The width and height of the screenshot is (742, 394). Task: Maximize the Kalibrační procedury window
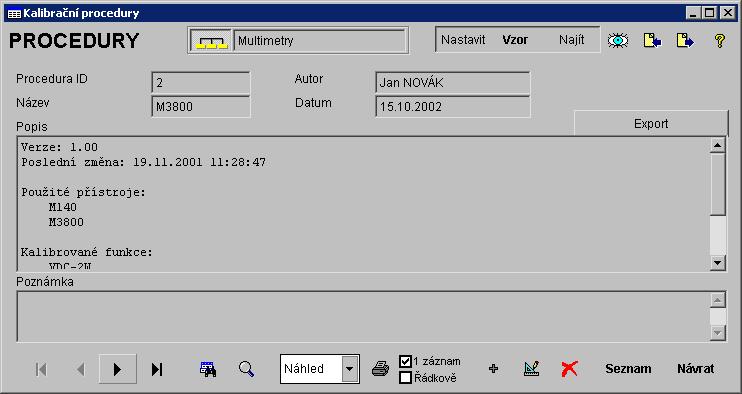[710, 13]
